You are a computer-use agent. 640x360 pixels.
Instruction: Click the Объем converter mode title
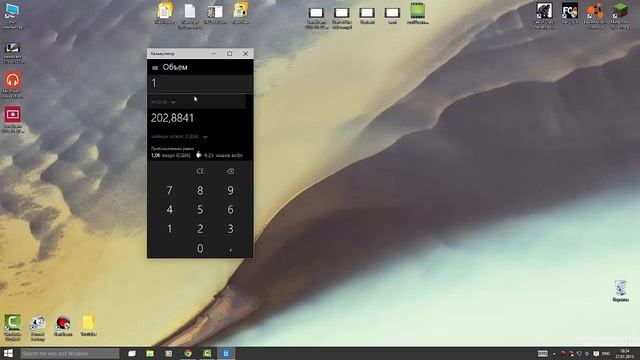tap(175, 67)
